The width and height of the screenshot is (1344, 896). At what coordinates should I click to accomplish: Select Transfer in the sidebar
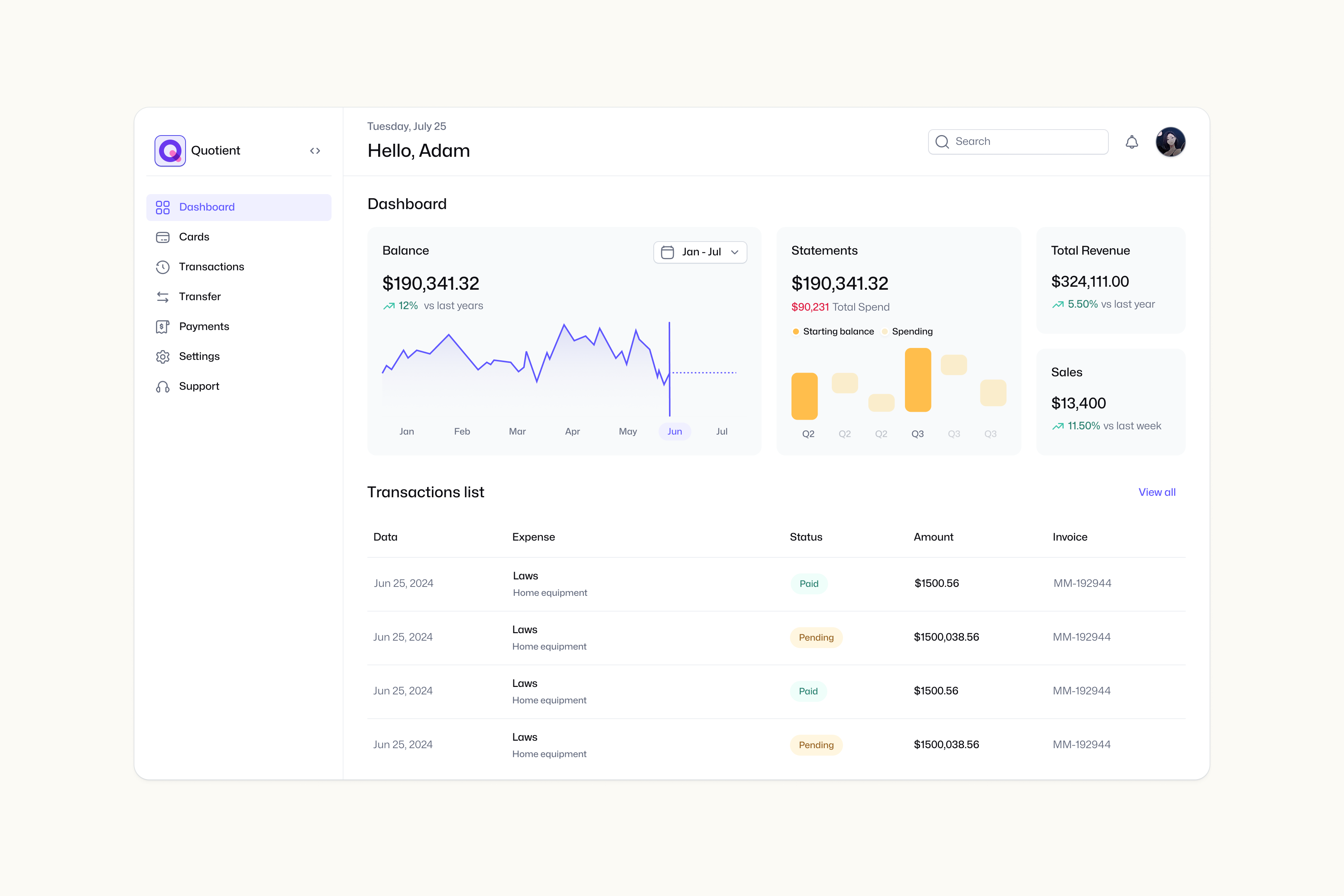[239, 296]
